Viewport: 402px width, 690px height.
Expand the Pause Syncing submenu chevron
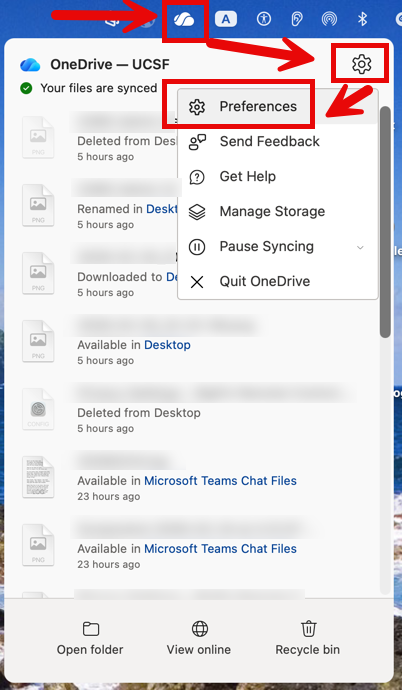point(360,247)
